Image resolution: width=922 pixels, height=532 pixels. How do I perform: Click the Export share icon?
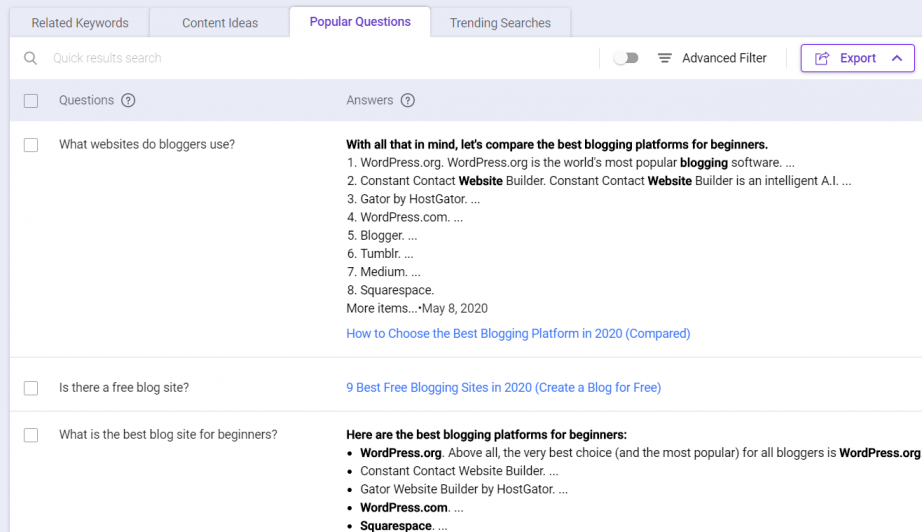822,58
